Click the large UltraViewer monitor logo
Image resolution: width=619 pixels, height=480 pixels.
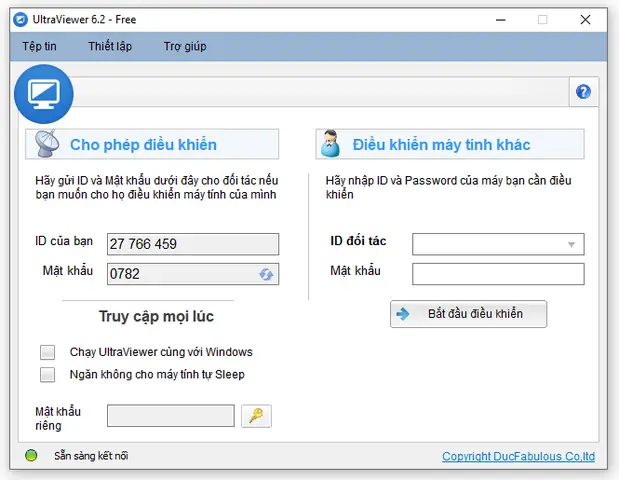(x=44, y=94)
